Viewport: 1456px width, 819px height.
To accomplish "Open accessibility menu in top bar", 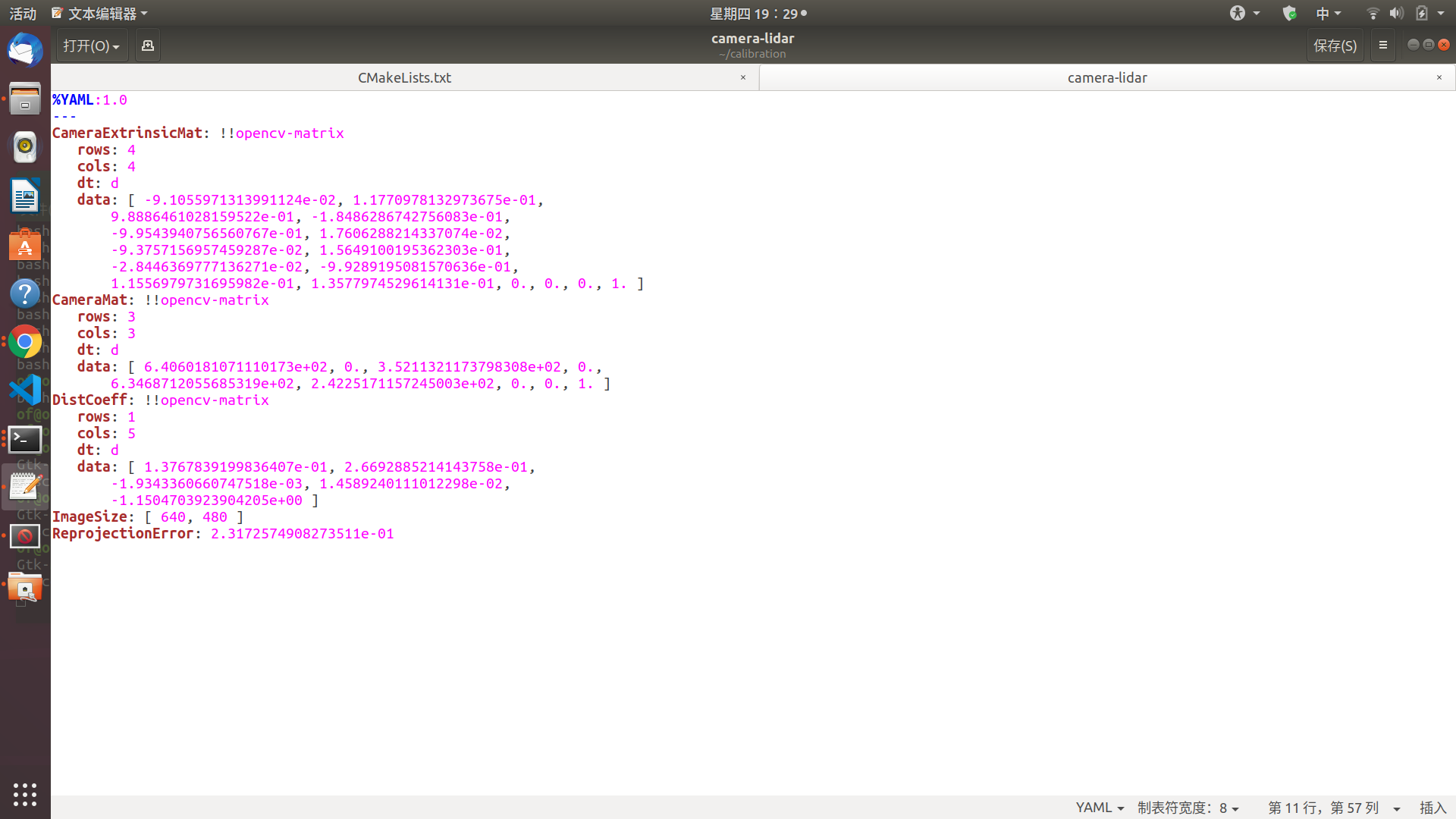I will 1244,13.
